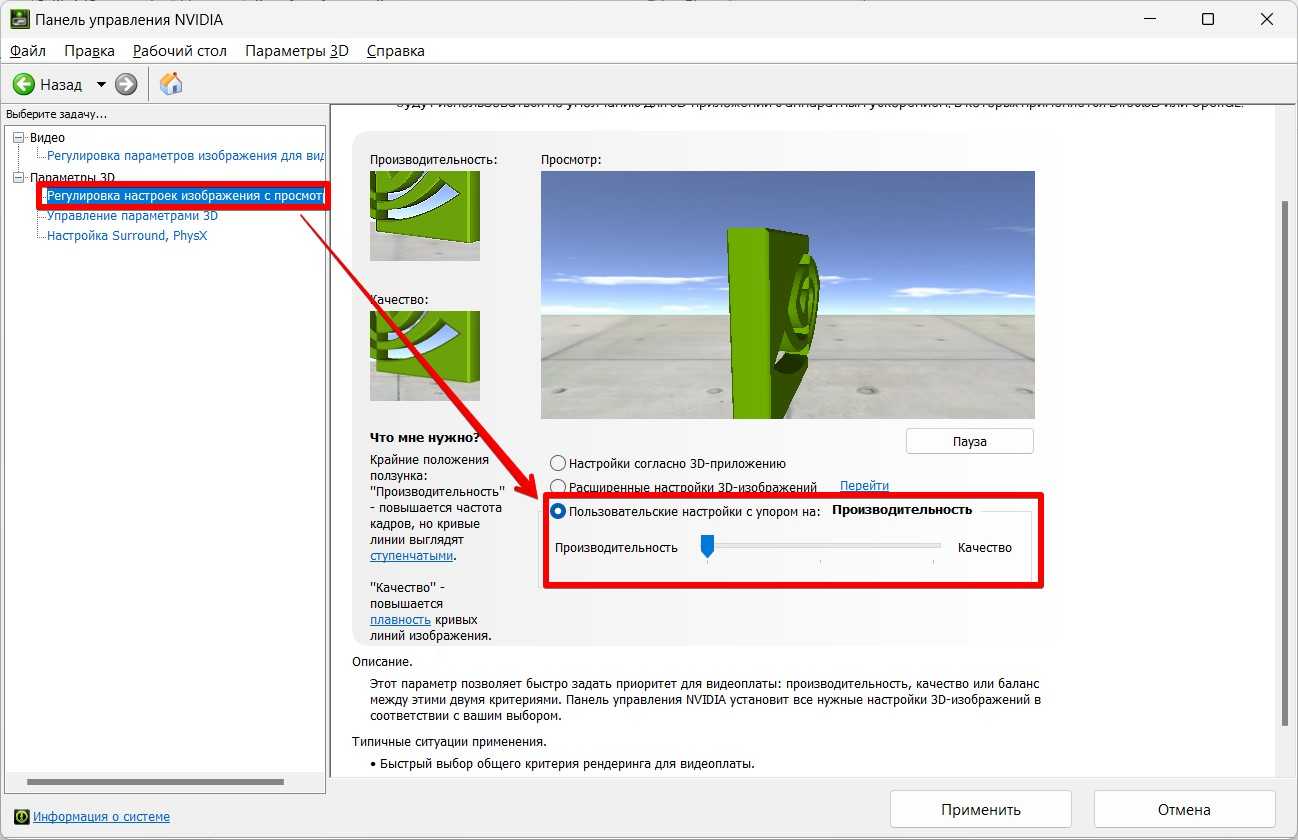
Task: Select Настройка Surround, PhysX tree item
Action: point(127,236)
